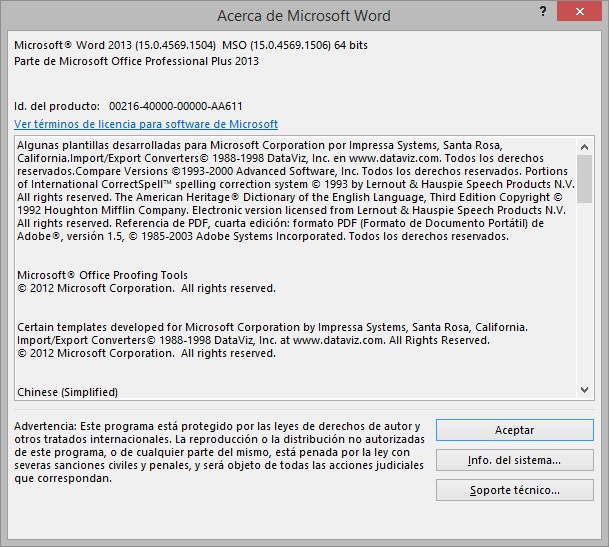Click the 'Id. del producto:' label
Image resolution: width=609 pixels, height=547 pixels.
click(x=57, y=106)
